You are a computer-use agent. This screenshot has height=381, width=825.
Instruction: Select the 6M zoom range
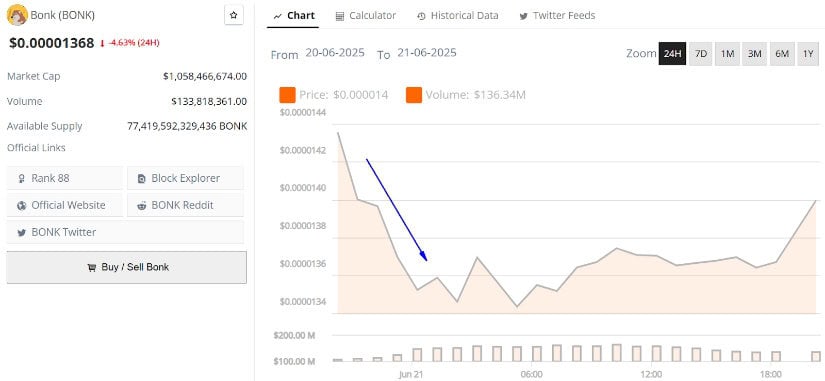tap(782, 54)
